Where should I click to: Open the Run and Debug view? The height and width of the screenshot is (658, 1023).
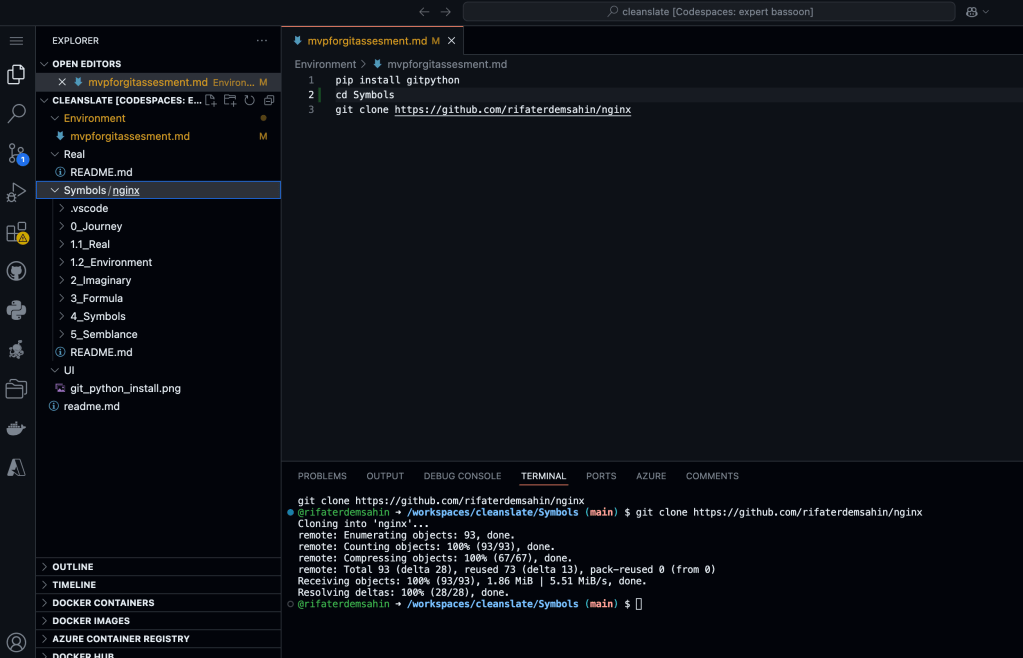coord(16,192)
